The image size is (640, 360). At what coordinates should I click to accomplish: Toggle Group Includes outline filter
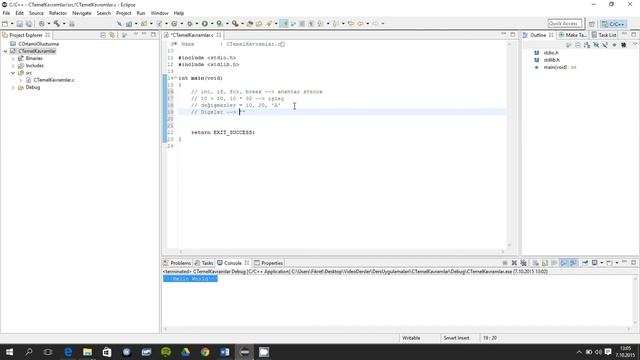pyautogui.click(x=623, y=45)
